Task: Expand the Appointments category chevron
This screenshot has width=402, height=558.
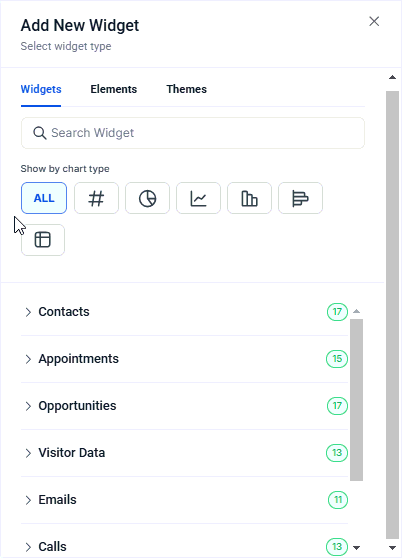Action: [x=28, y=359]
